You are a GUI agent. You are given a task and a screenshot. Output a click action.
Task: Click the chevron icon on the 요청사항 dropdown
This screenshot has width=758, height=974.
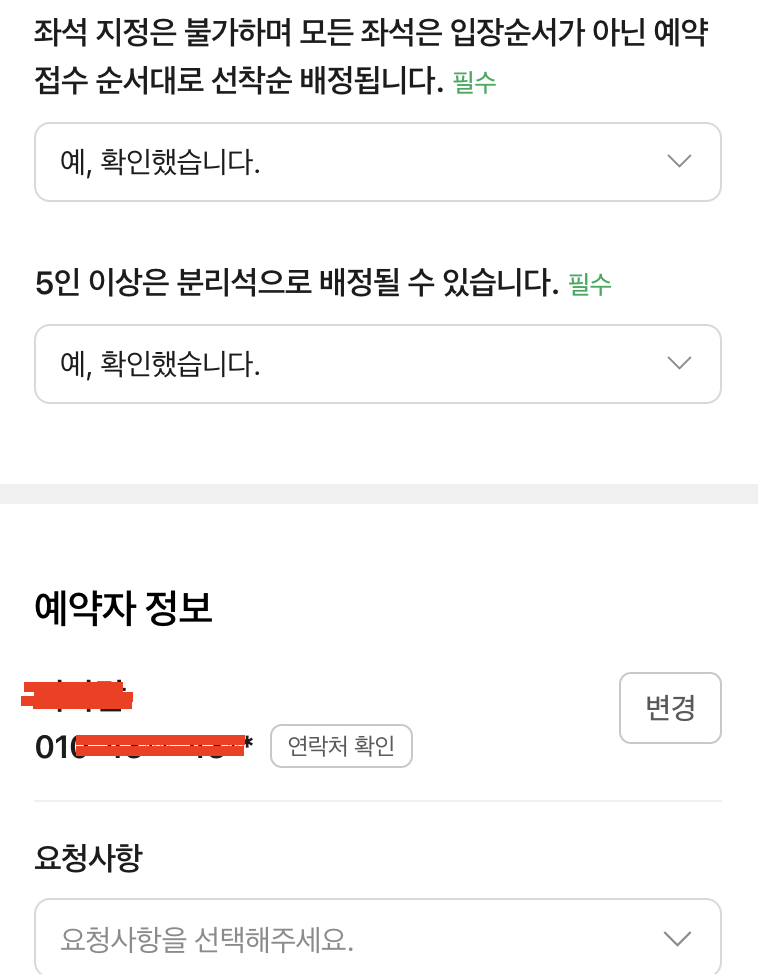coord(679,936)
